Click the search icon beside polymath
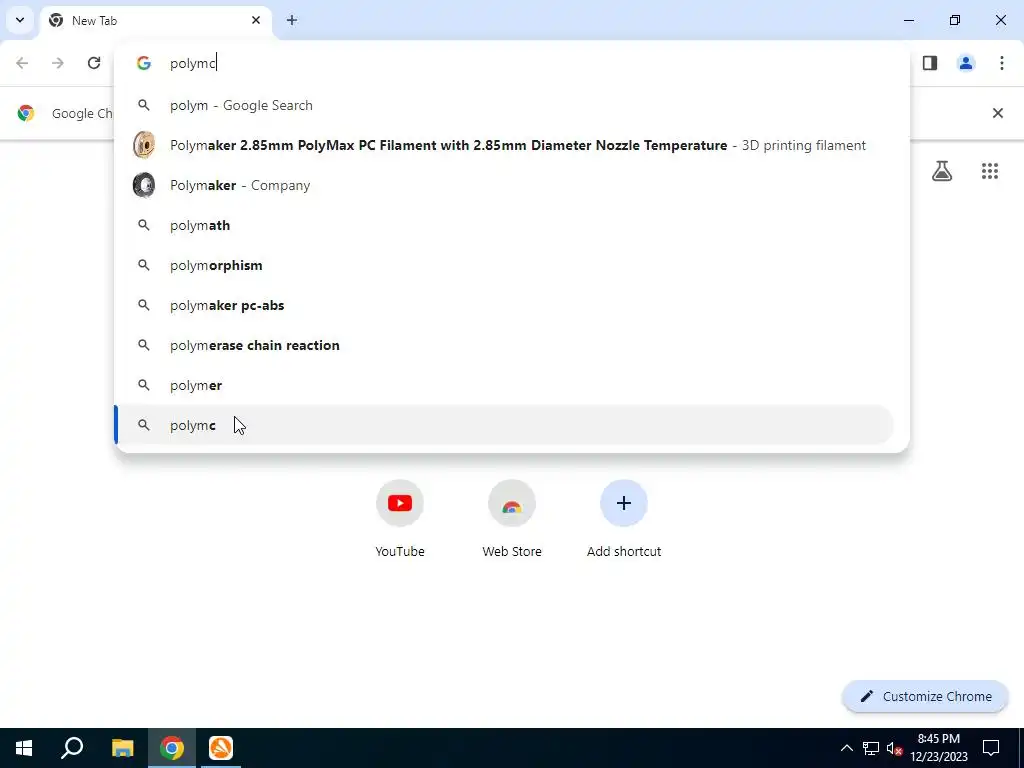 click(x=144, y=225)
